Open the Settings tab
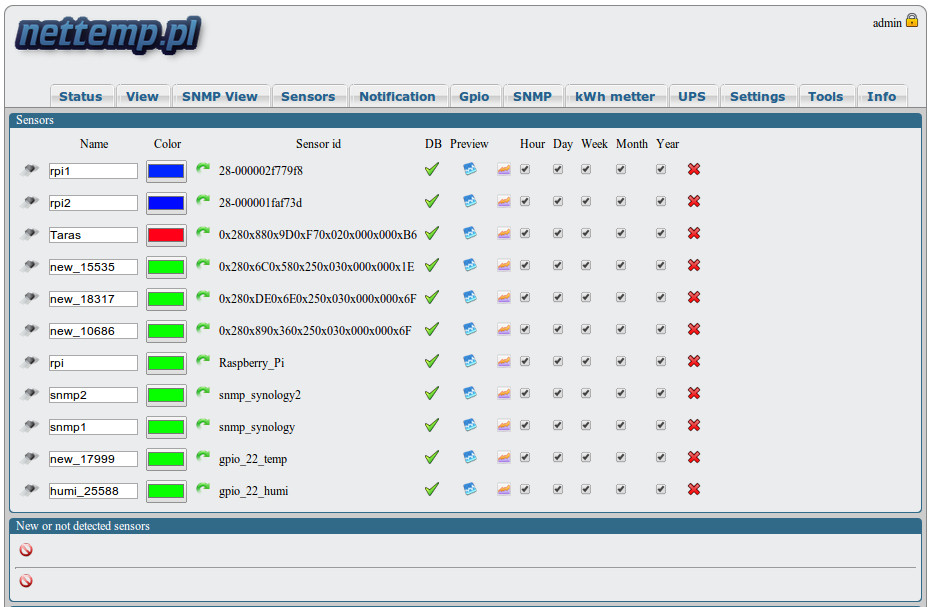 [x=757, y=96]
